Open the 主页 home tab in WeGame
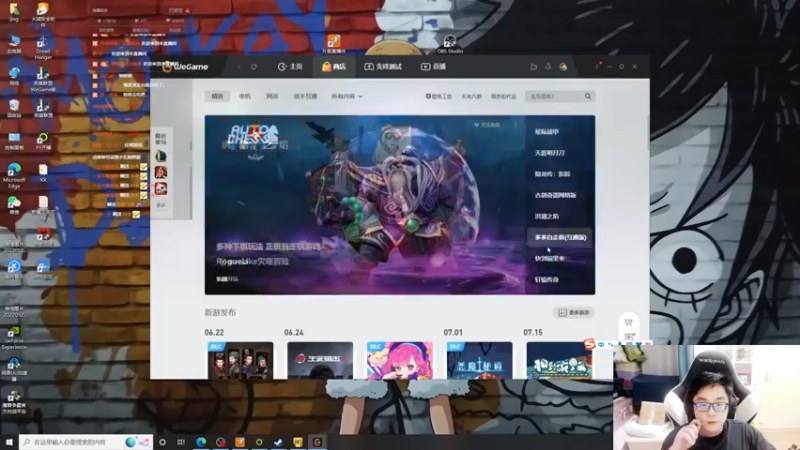 click(x=290, y=67)
